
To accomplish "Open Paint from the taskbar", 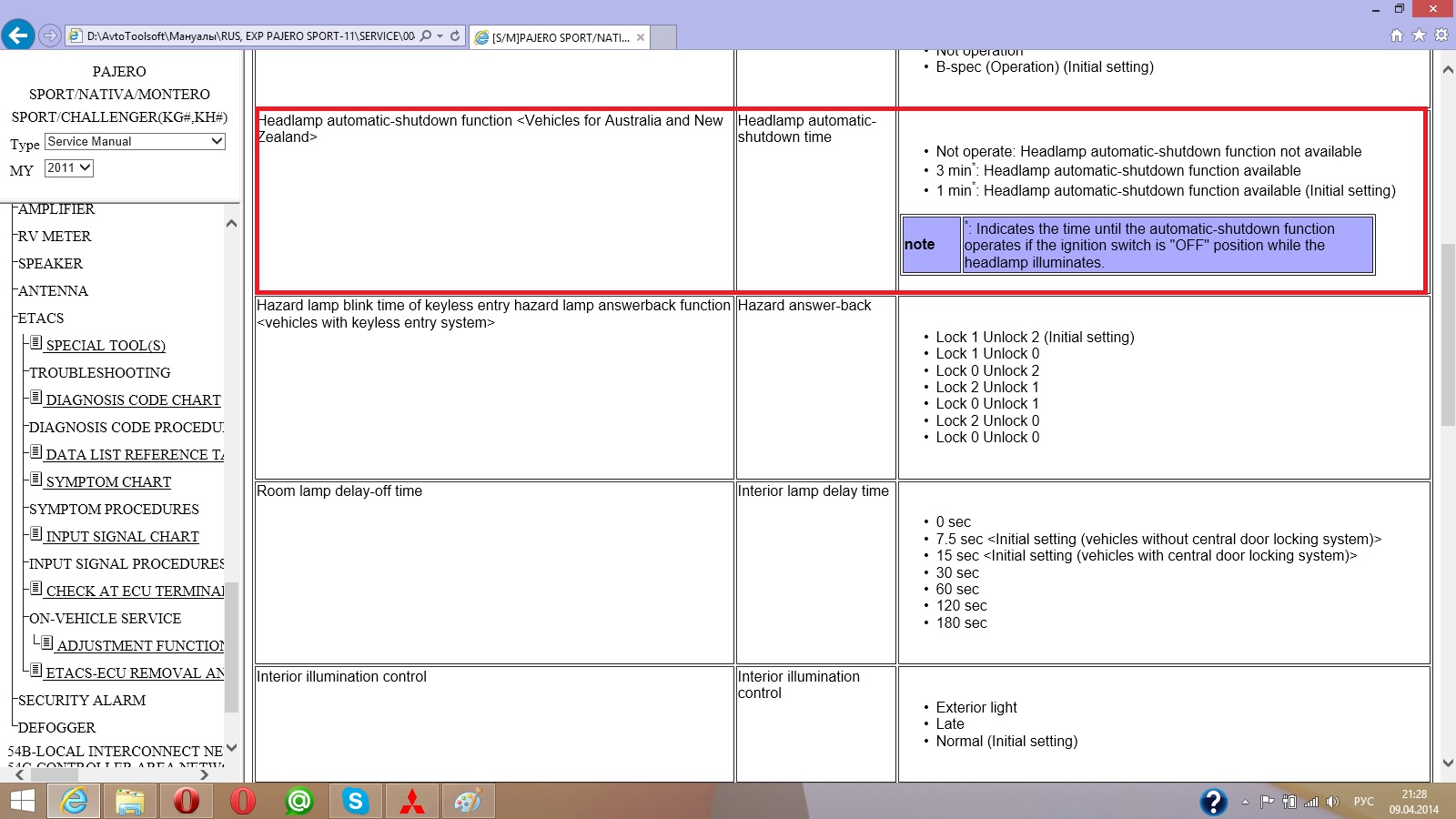I will tap(468, 801).
